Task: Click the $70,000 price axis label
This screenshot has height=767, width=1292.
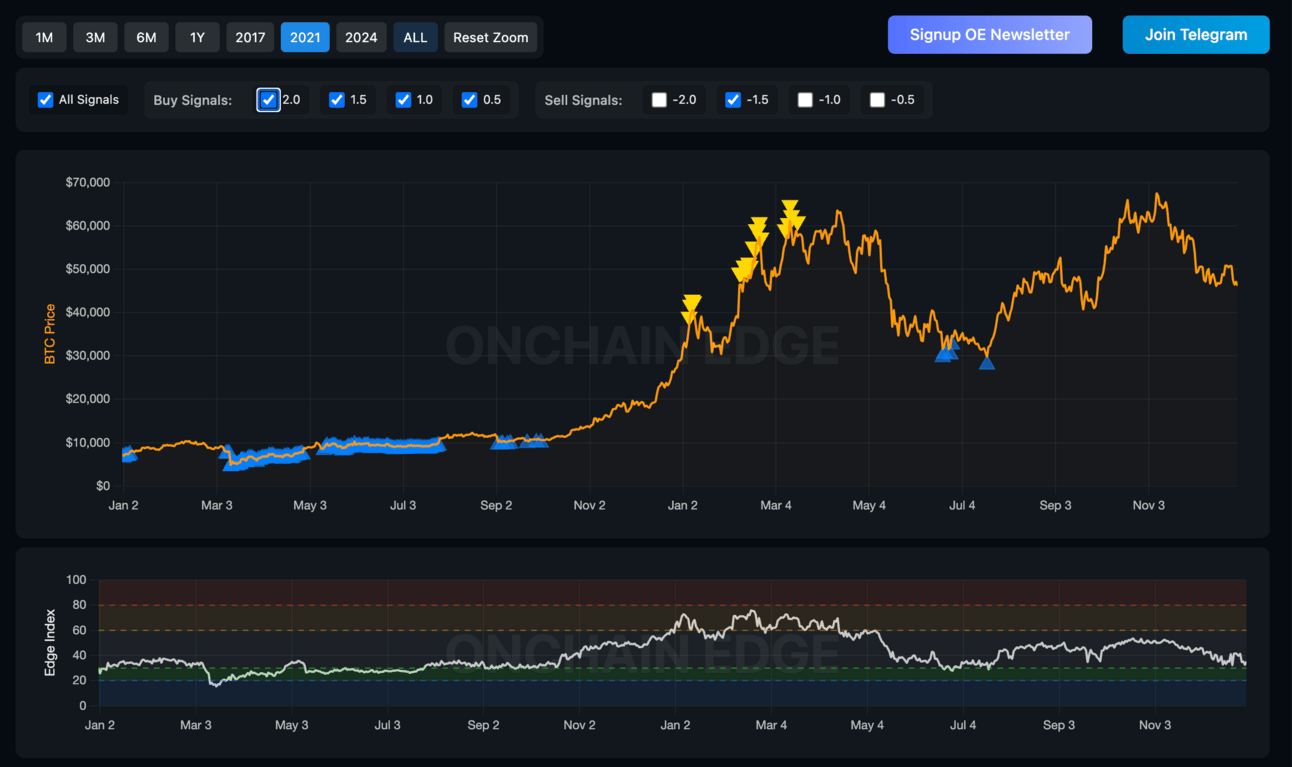Action: click(88, 183)
